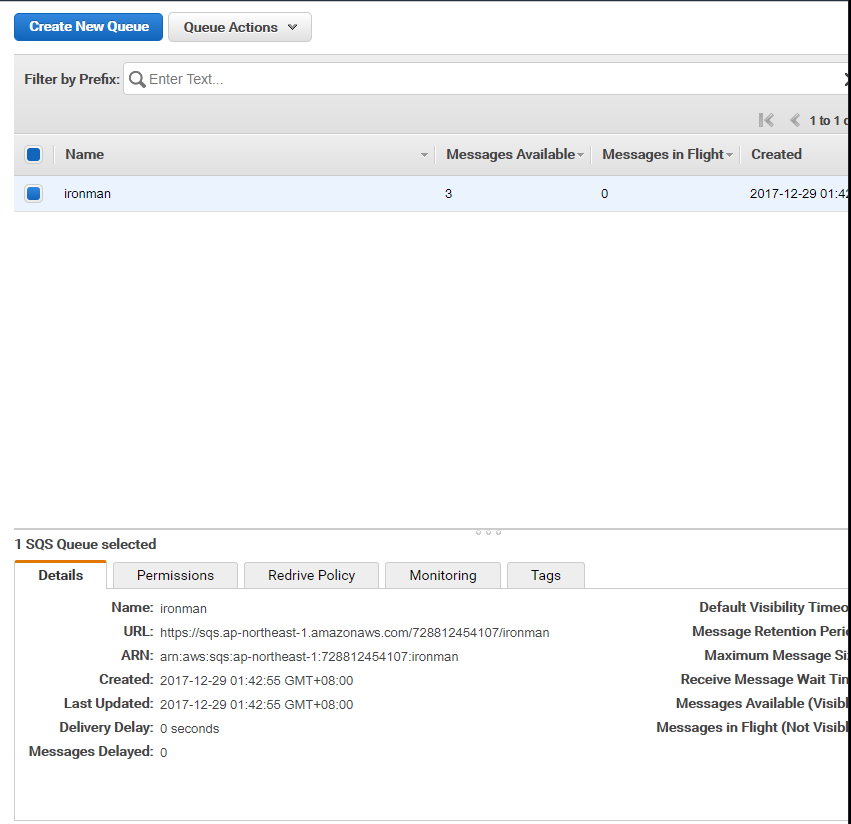Select the ironman queue row by name
The width and height of the screenshot is (851, 824).
87,194
